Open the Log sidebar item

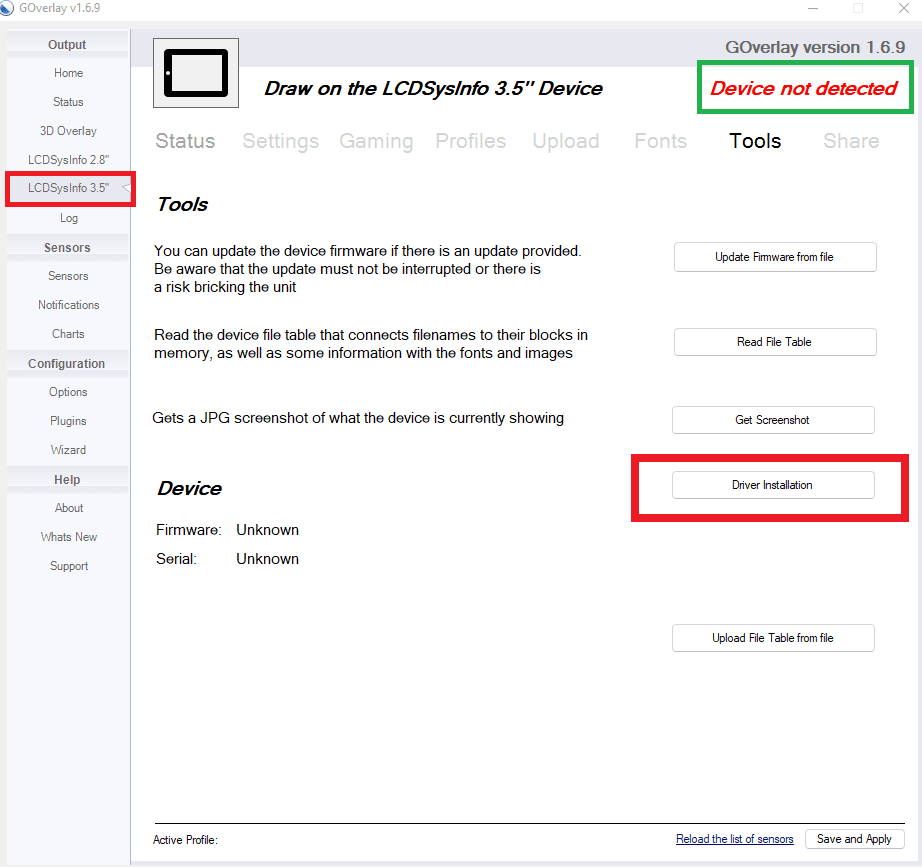[68, 218]
